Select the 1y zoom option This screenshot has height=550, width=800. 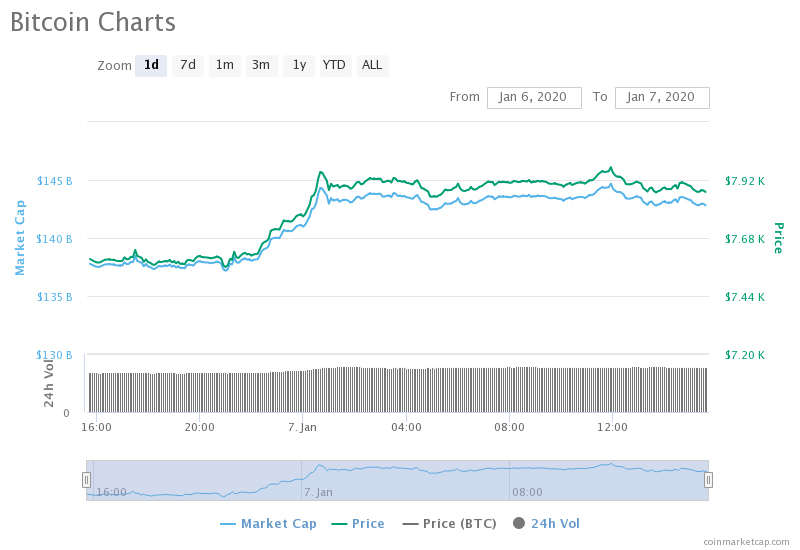(x=299, y=65)
